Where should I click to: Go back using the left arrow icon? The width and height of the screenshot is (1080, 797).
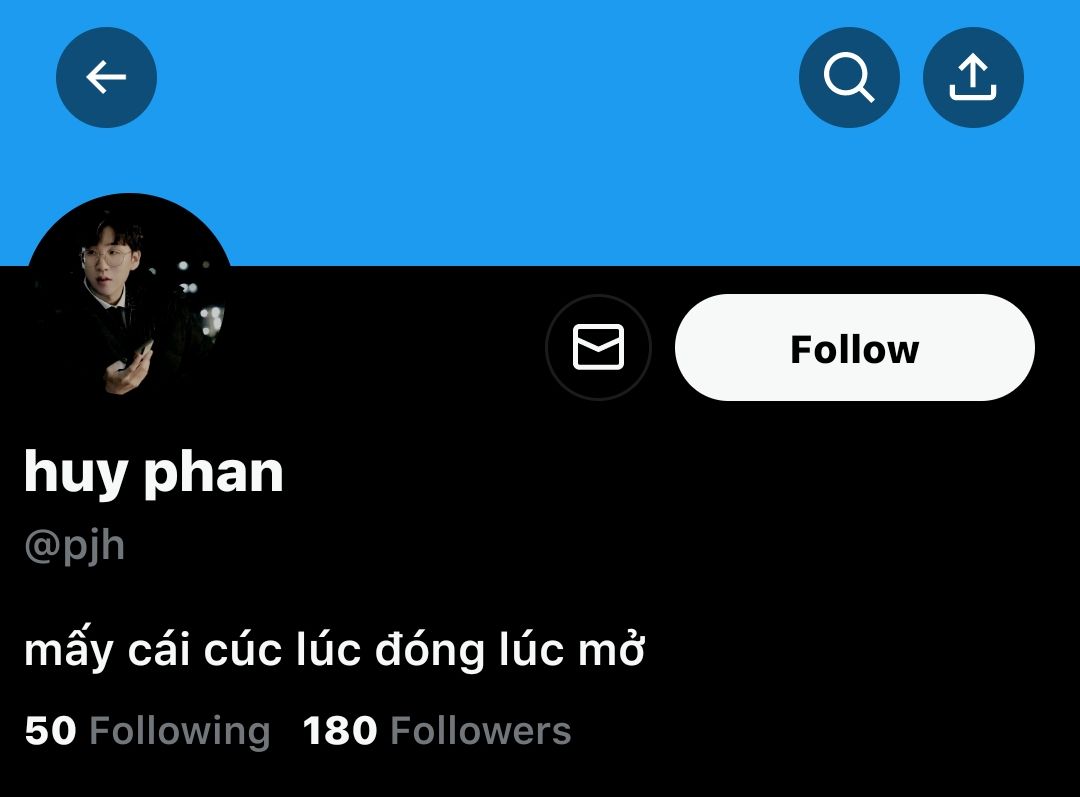106,77
